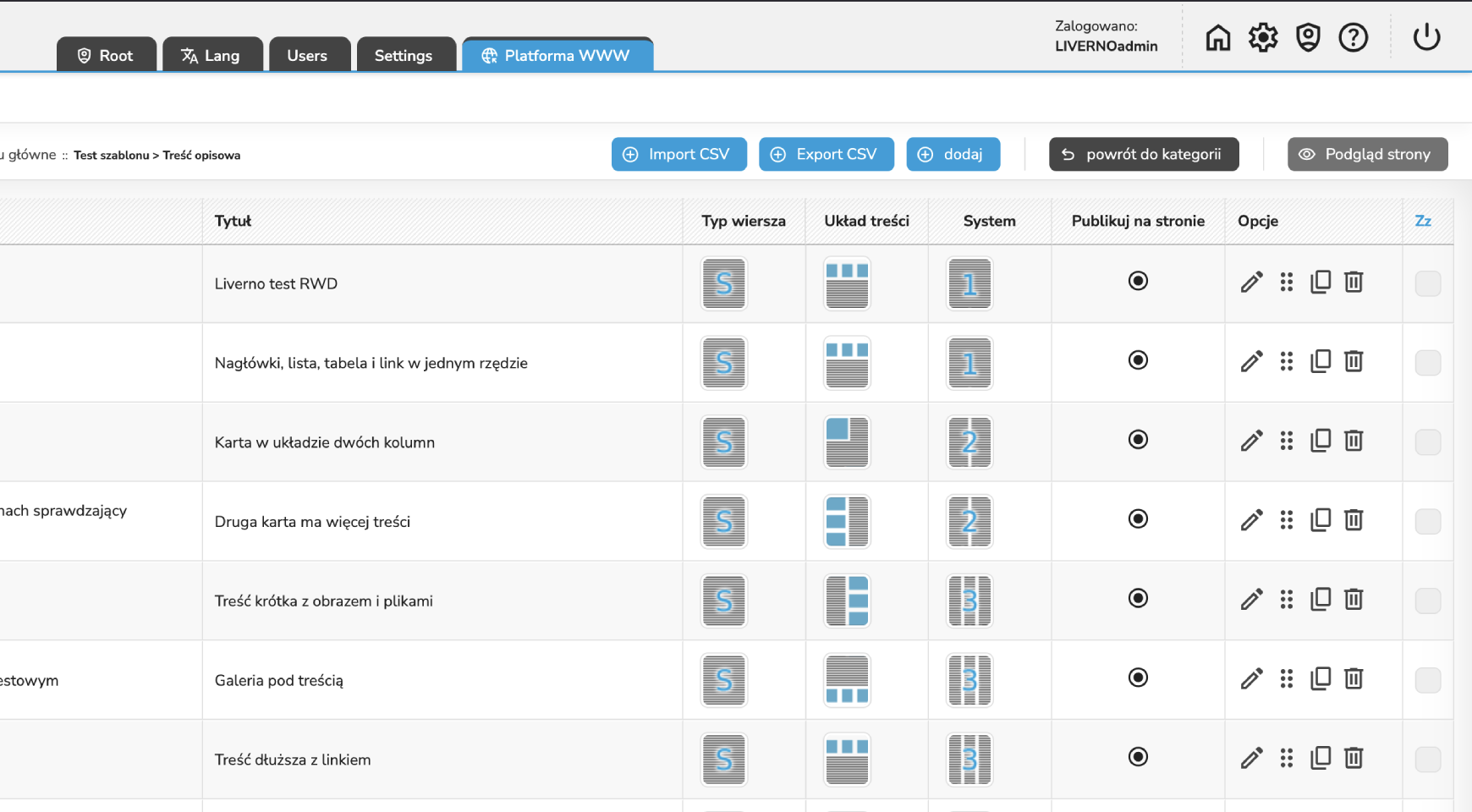Click system 3 icon for Galeria pod treścią

(x=969, y=680)
